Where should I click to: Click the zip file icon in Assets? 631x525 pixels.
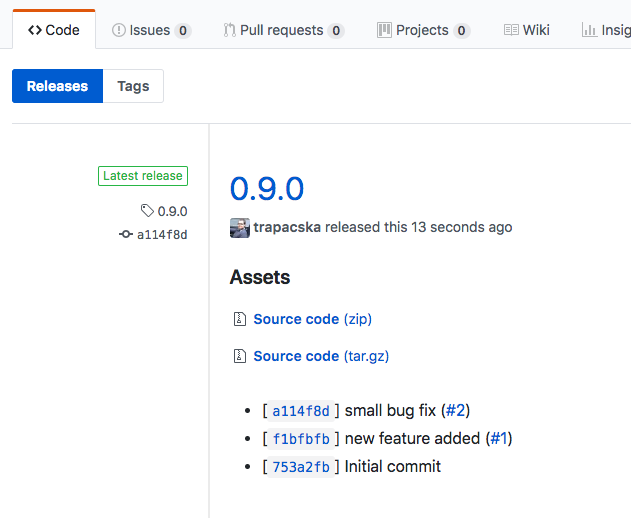[239, 319]
